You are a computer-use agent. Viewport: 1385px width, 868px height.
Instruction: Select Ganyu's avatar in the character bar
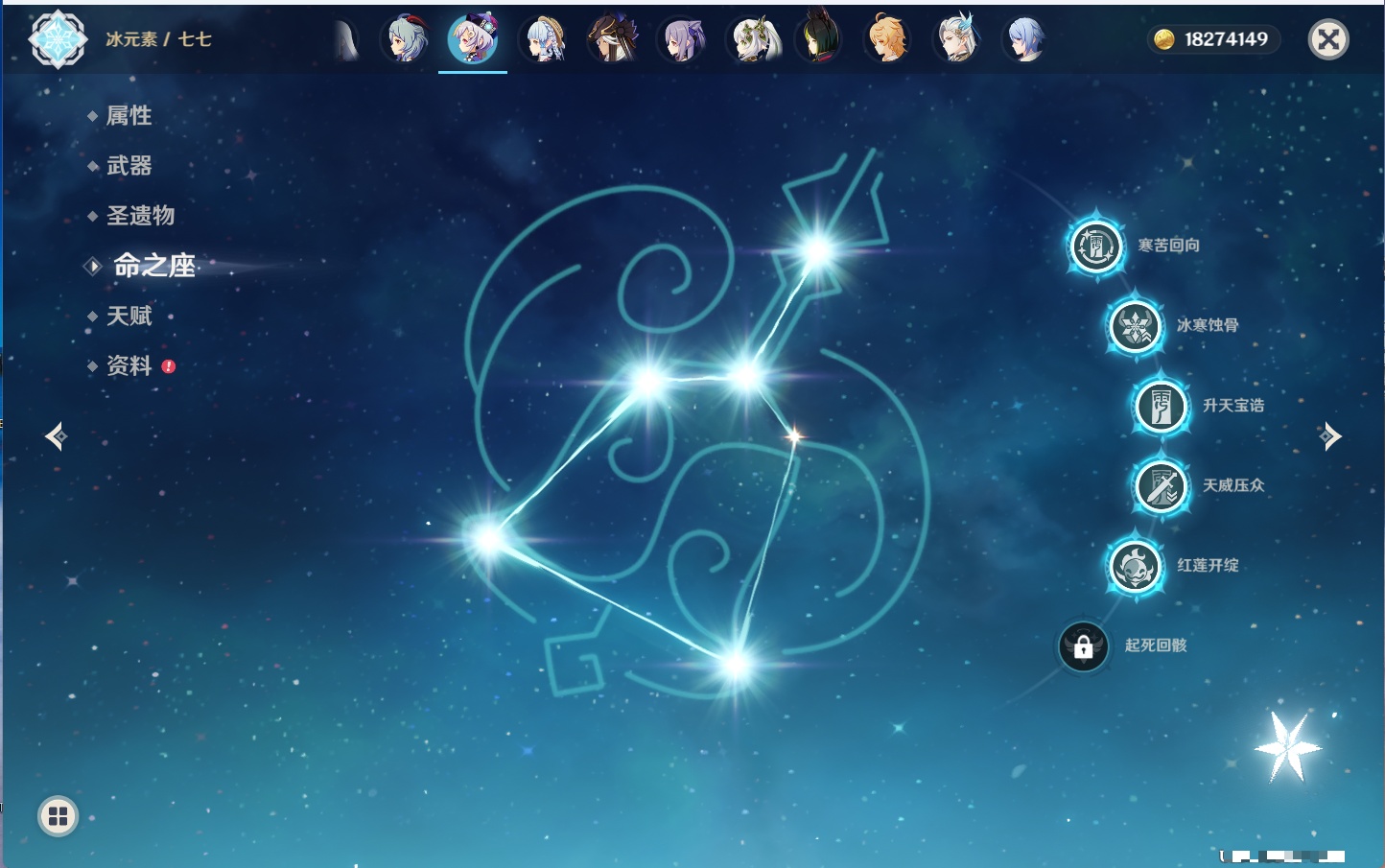point(405,39)
